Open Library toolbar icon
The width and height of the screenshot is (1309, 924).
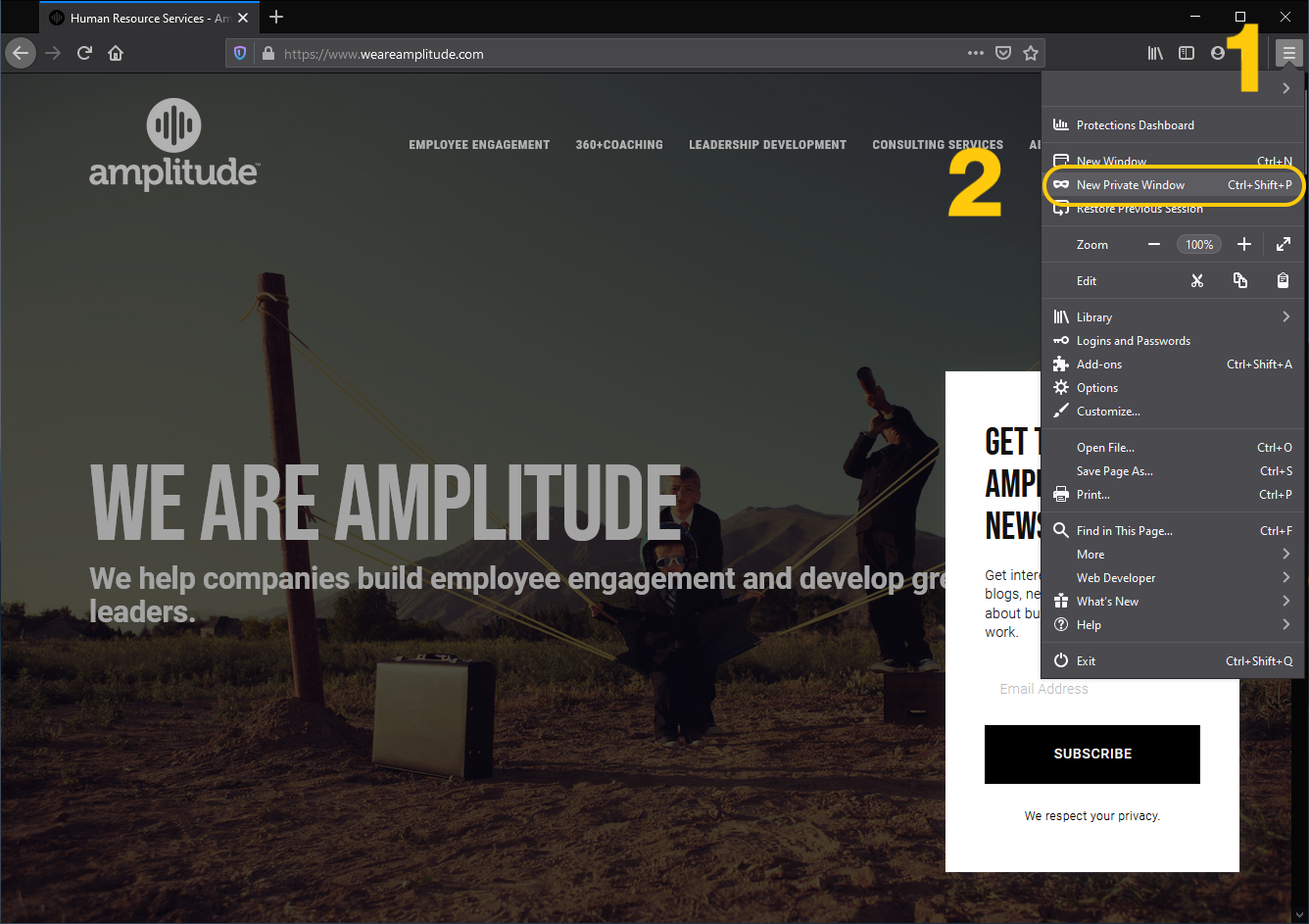(x=1155, y=53)
